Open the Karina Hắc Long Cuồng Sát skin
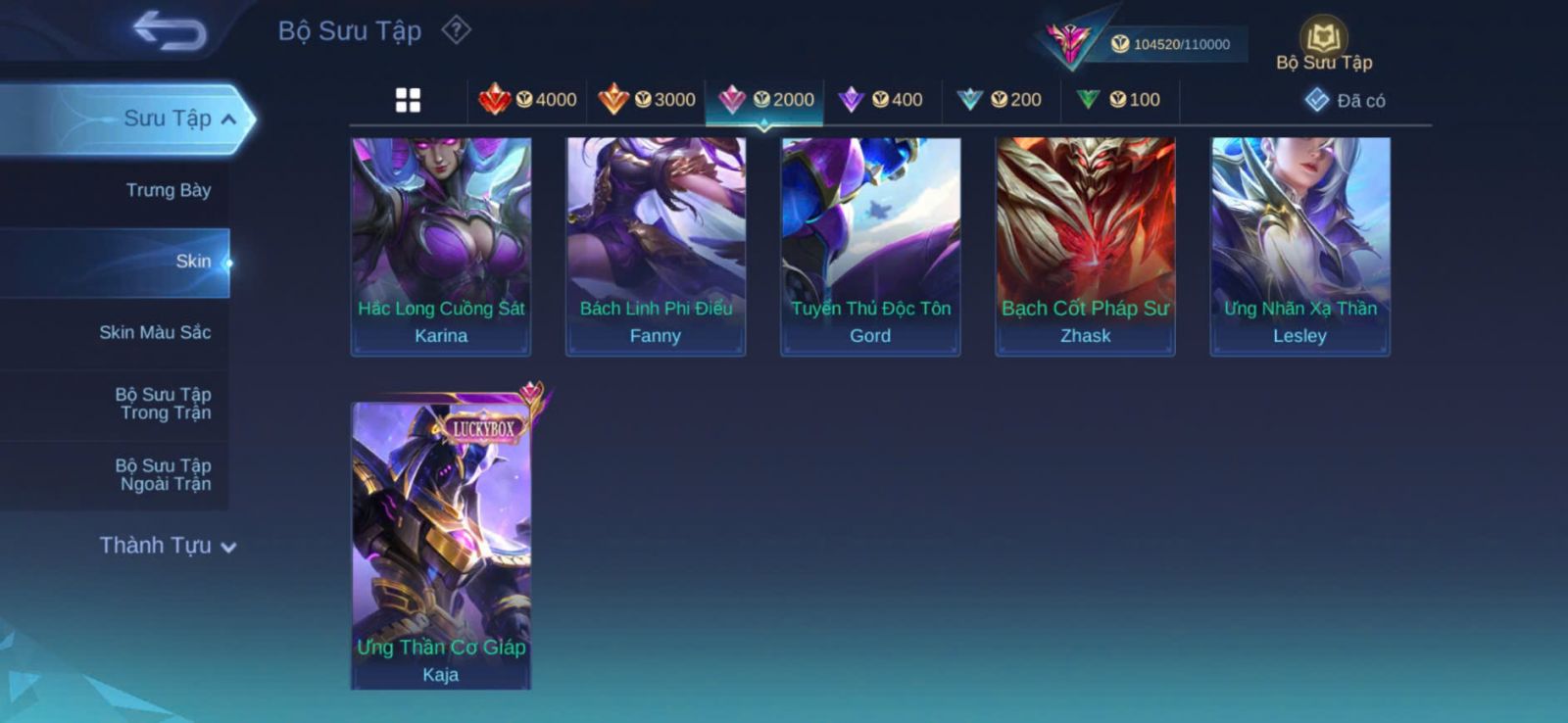Screen dimensions: 1568x723 441,246
